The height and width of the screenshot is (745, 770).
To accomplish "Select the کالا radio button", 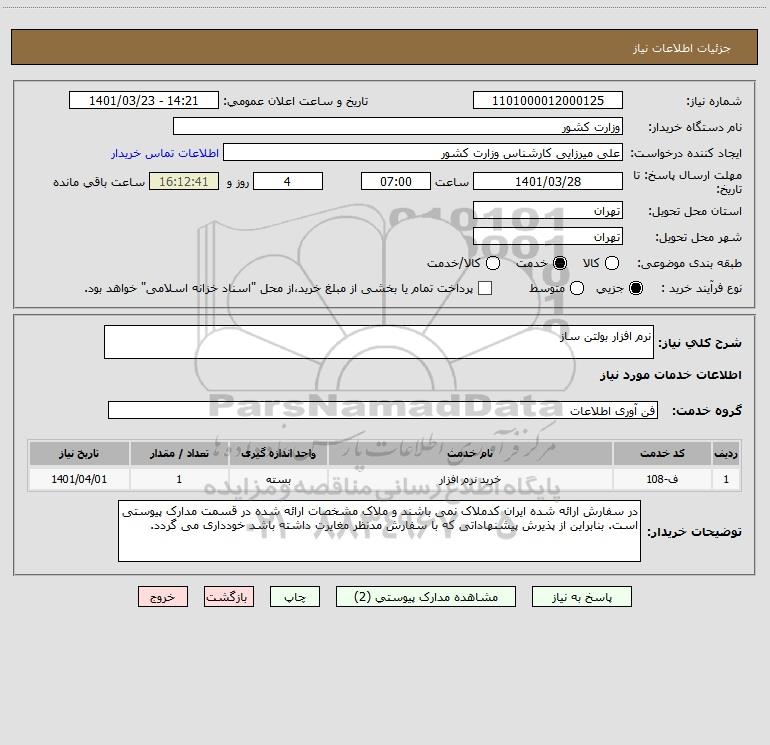I will (611, 263).
